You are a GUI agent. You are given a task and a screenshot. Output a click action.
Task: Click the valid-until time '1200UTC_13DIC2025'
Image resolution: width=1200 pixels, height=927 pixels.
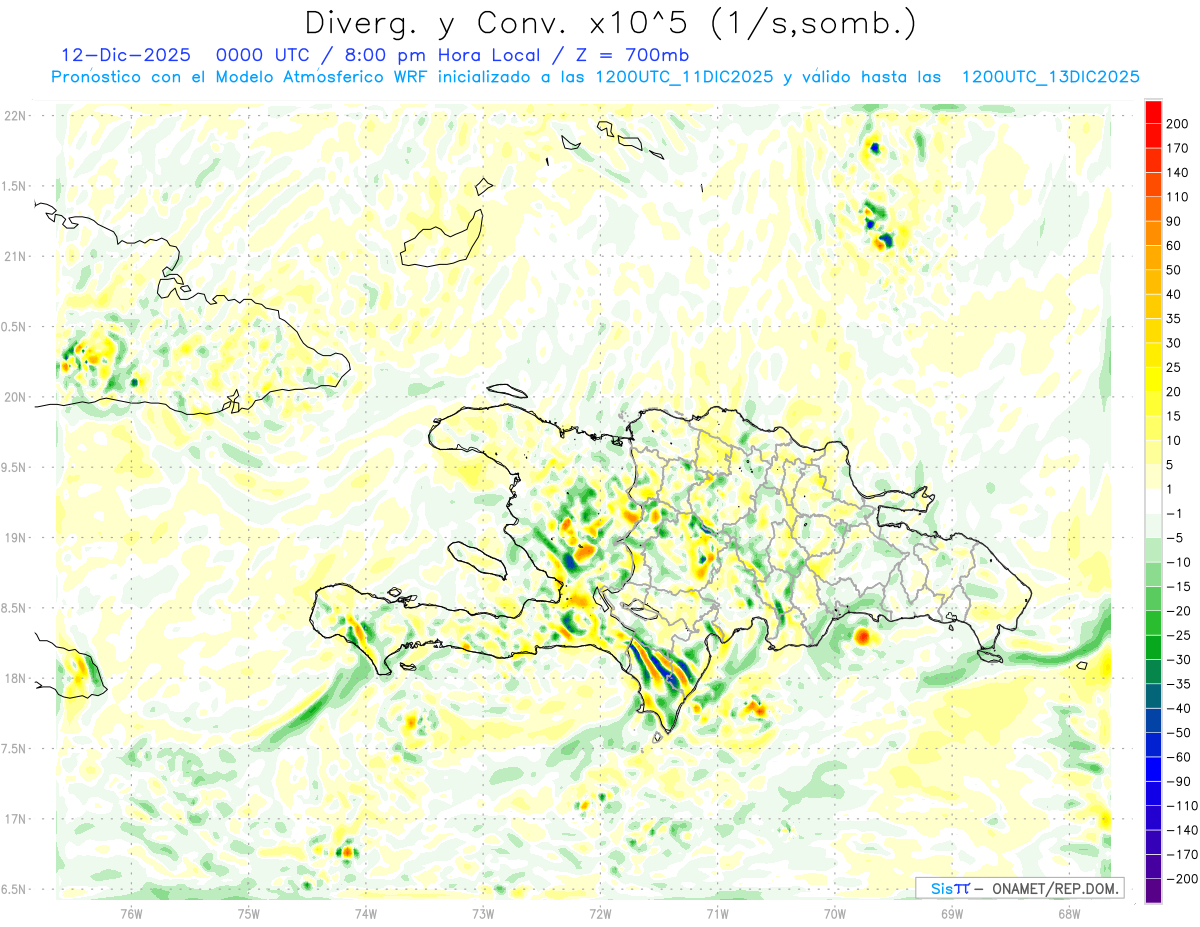[1050, 77]
